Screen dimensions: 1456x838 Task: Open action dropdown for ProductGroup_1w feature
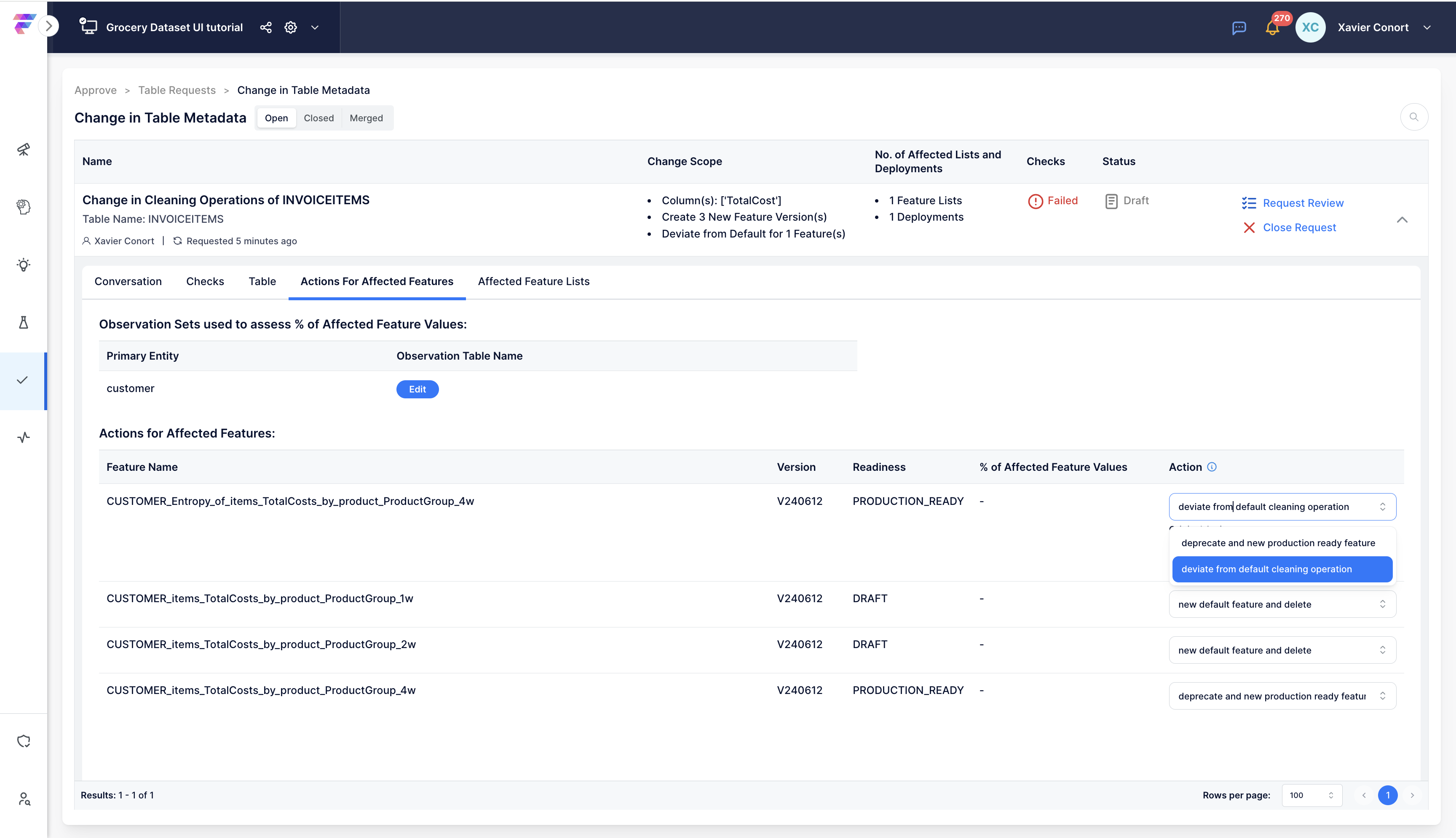click(1282, 604)
